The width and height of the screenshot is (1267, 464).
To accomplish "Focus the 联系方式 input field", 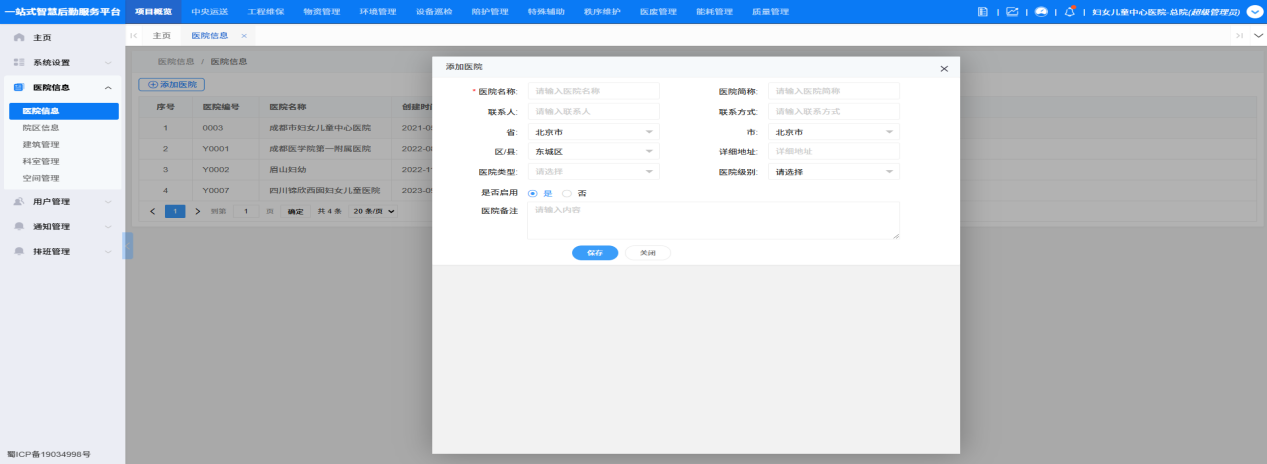I will click(834, 111).
